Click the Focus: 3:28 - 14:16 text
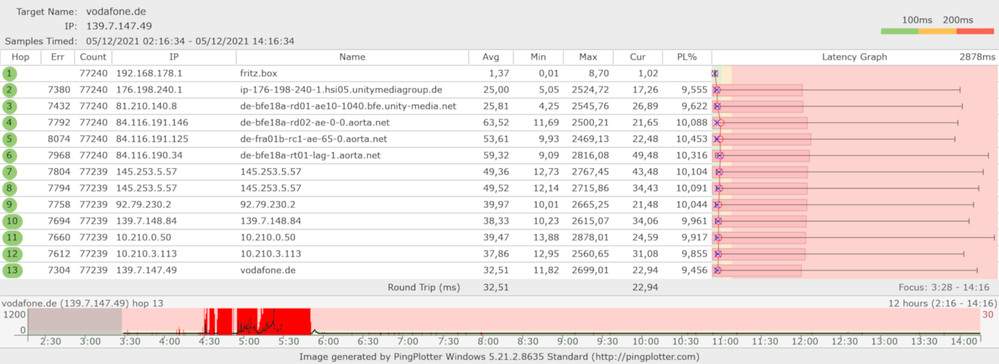This screenshot has width=999, height=364. pos(944,287)
